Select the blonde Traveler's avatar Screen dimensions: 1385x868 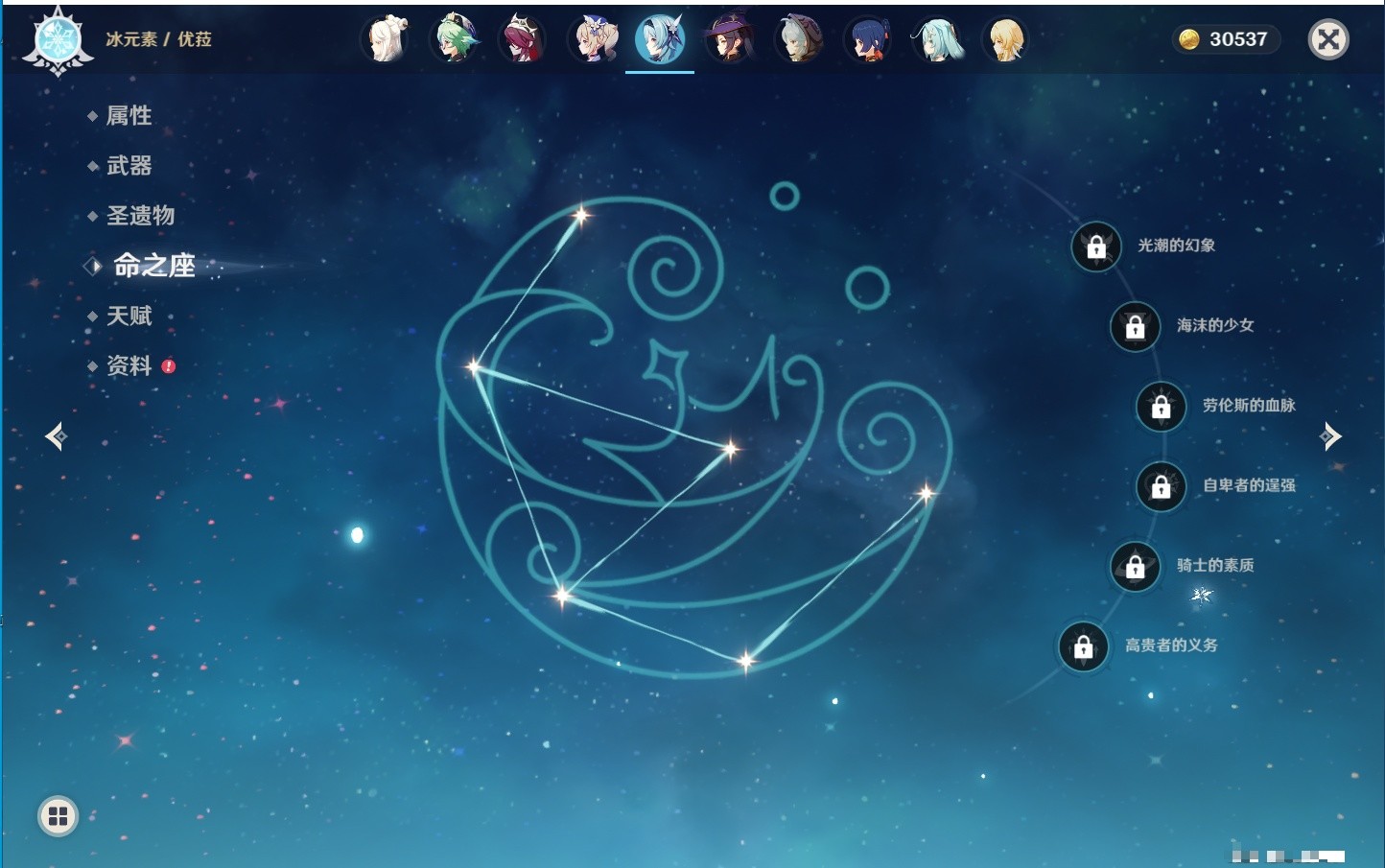[x=1006, y=39]
